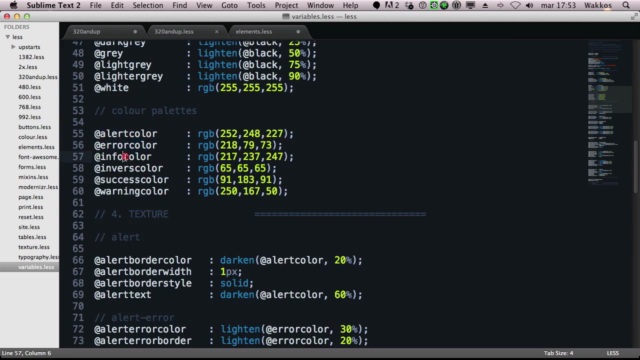Click the eject icon in menu bar
This screenshot has width=640, height=360.
(x=485, y=5)
